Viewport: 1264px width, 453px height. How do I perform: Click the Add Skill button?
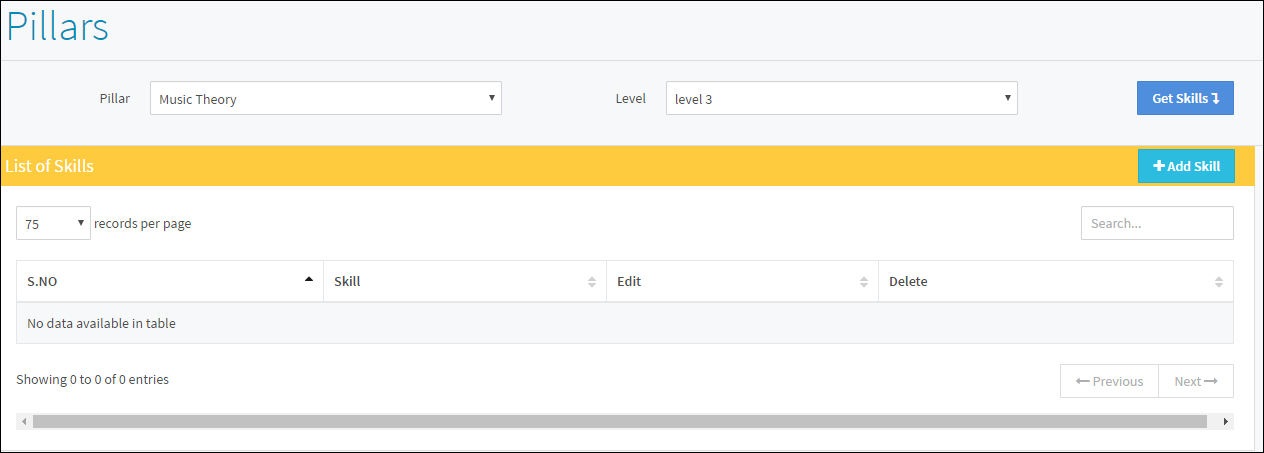(1186, 166)
